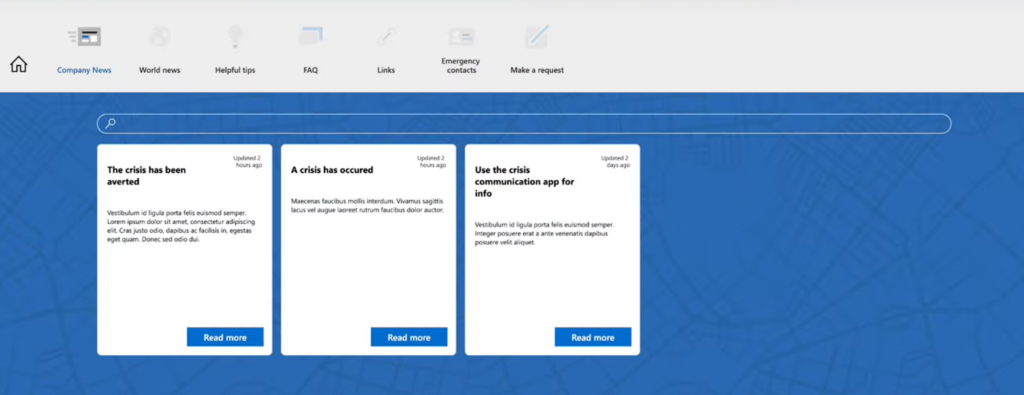
Task: Go to the Home icon
Action: click(x=18, y=64)
